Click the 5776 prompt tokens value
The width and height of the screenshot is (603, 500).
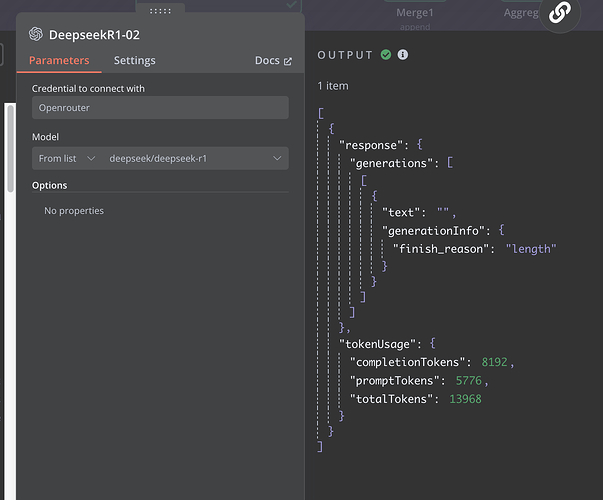coord(469,381)
